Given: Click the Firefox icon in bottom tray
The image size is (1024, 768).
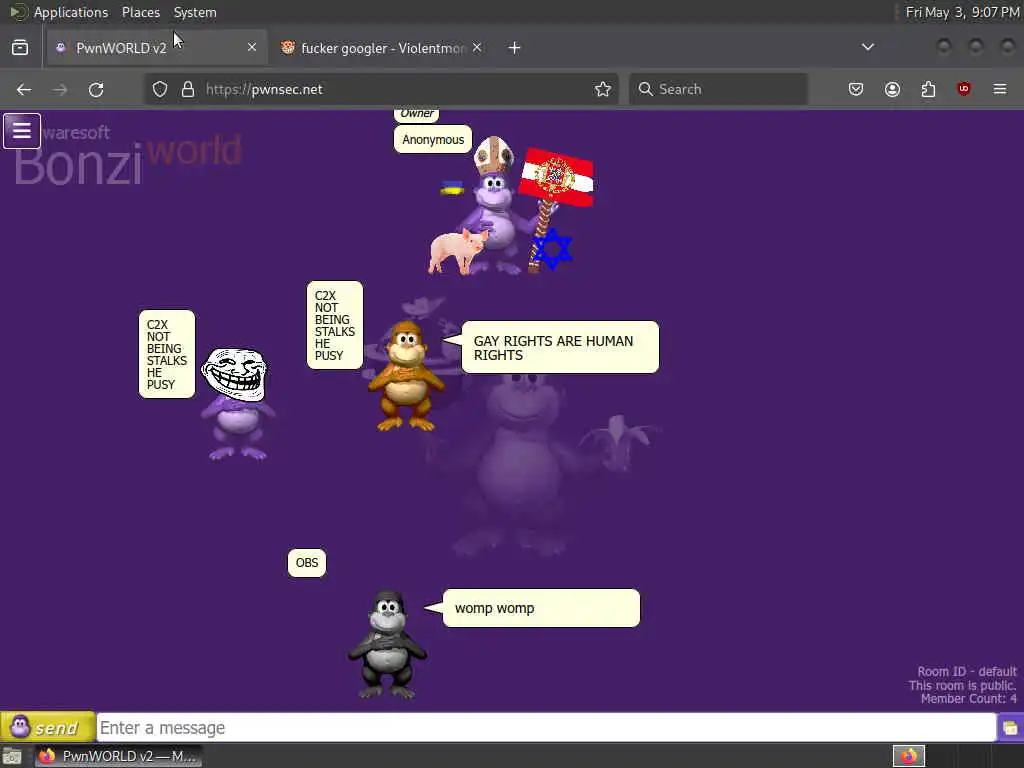Looking at the screenshot, I should tap(908, 756).
